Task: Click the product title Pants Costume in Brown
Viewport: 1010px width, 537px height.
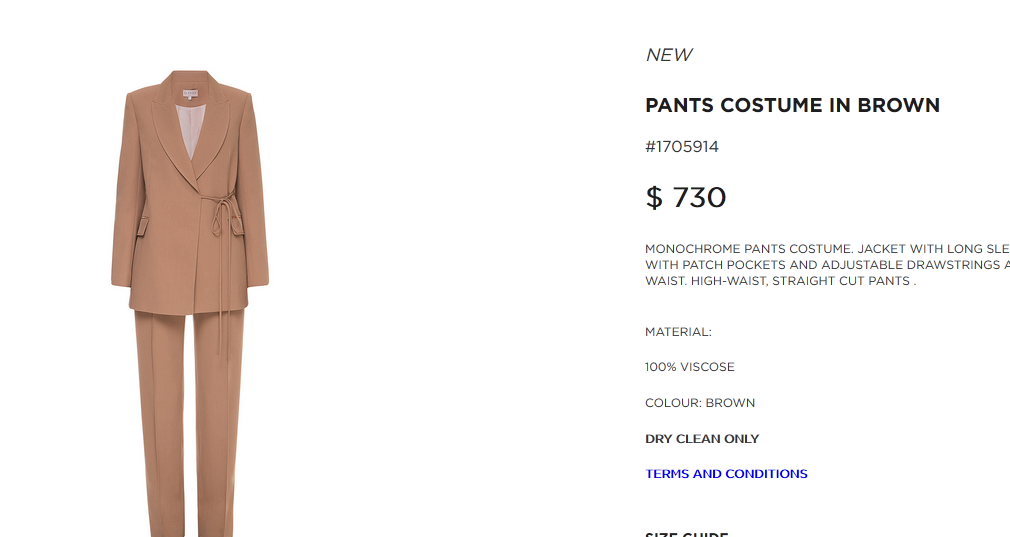Action: tap(792, 105)
